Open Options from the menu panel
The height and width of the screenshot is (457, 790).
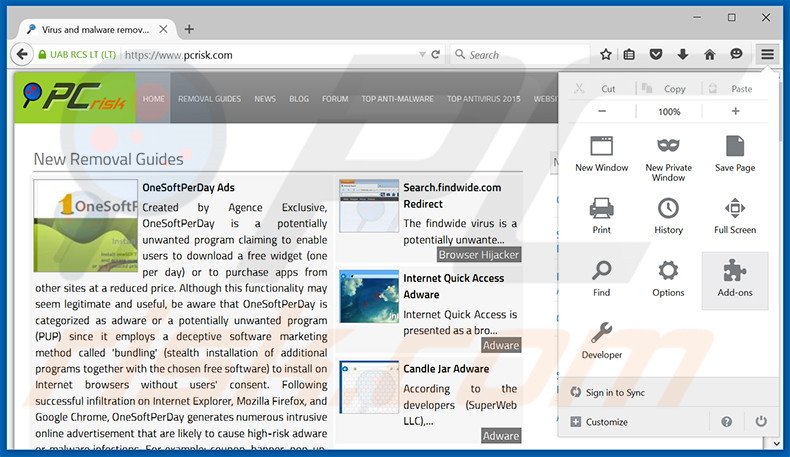point(669,278)
